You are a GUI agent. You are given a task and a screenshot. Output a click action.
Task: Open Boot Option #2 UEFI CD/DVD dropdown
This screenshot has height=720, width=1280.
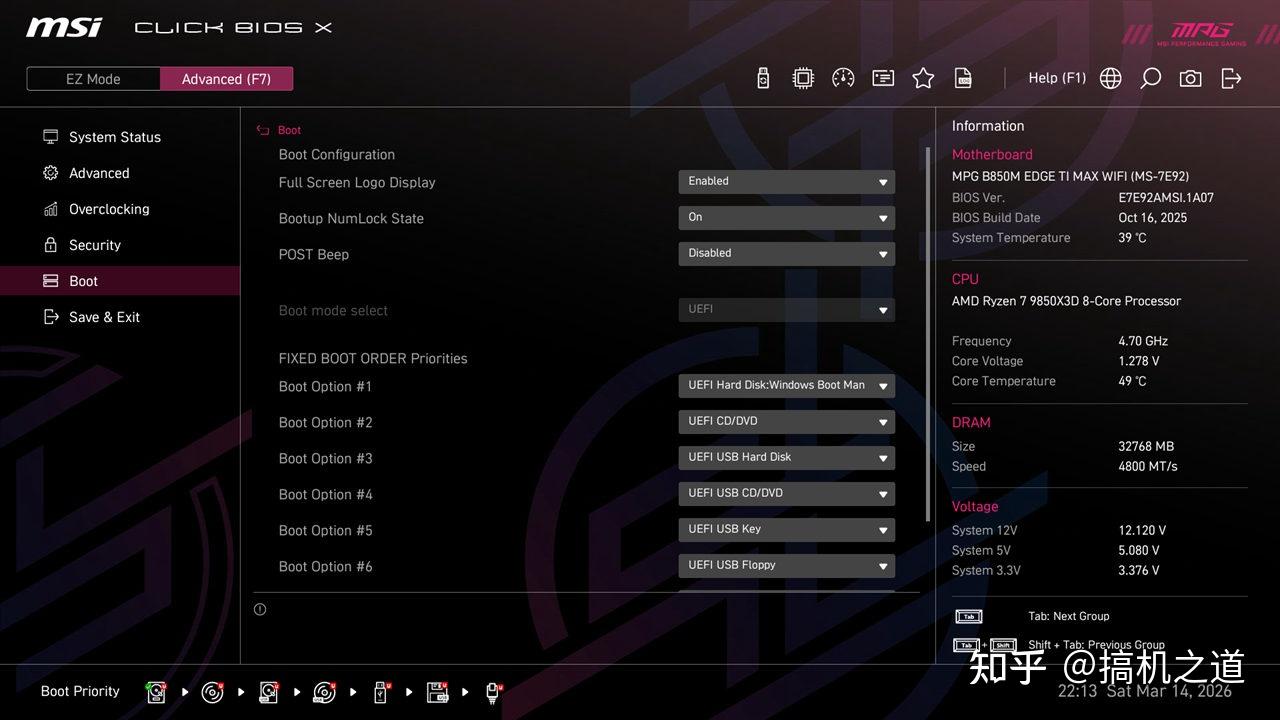pos(786,422)
